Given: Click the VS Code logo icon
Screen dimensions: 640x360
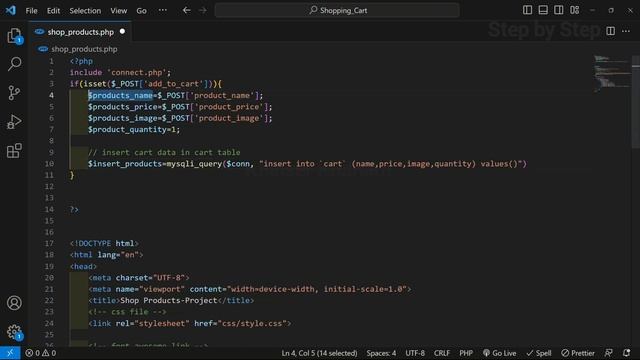Looking at the screenshot, I should pos(11,10).
